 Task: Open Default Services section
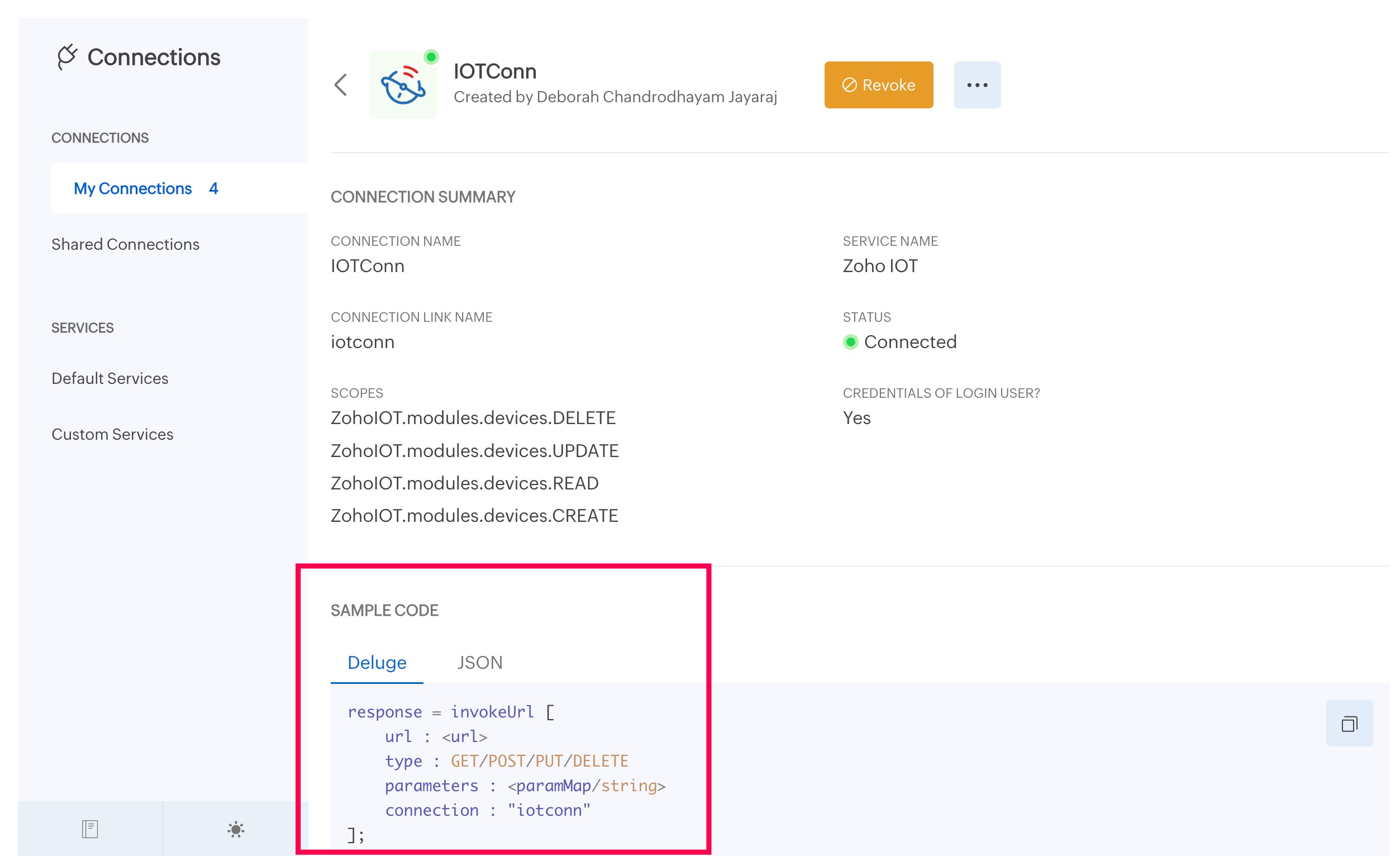click(110, 378)
